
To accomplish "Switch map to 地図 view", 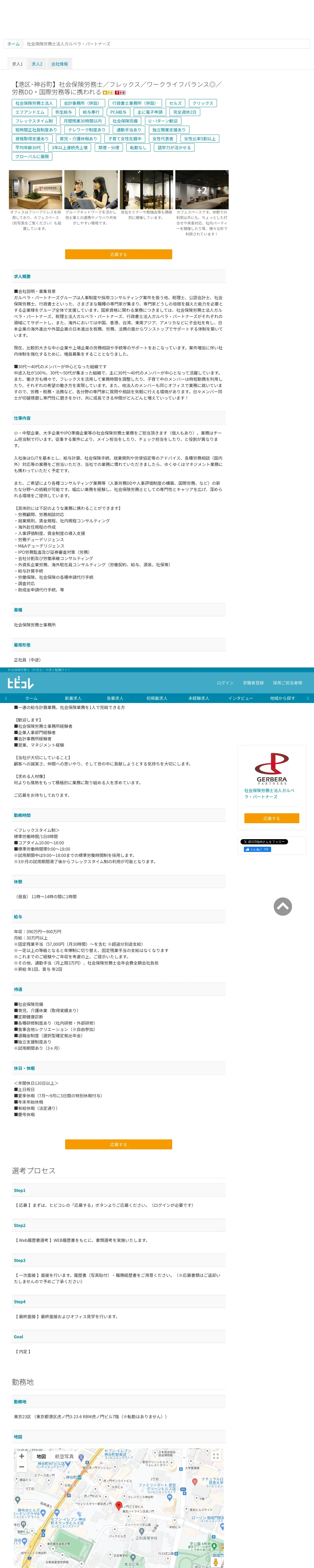I will click(x=41, y=1457).
